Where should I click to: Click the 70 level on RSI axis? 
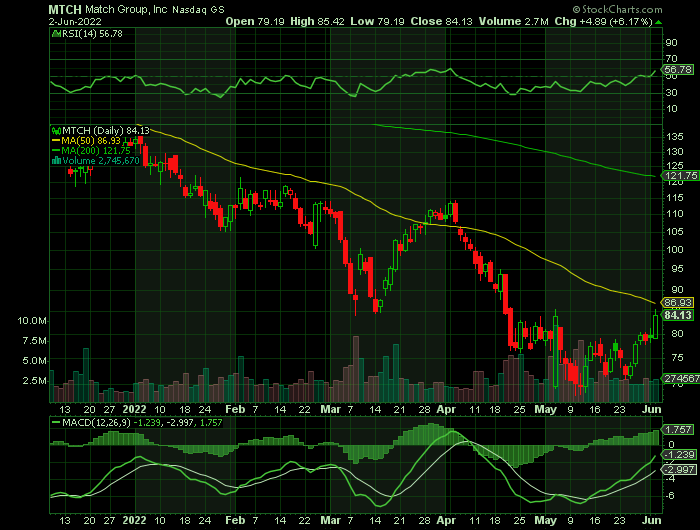671,58
